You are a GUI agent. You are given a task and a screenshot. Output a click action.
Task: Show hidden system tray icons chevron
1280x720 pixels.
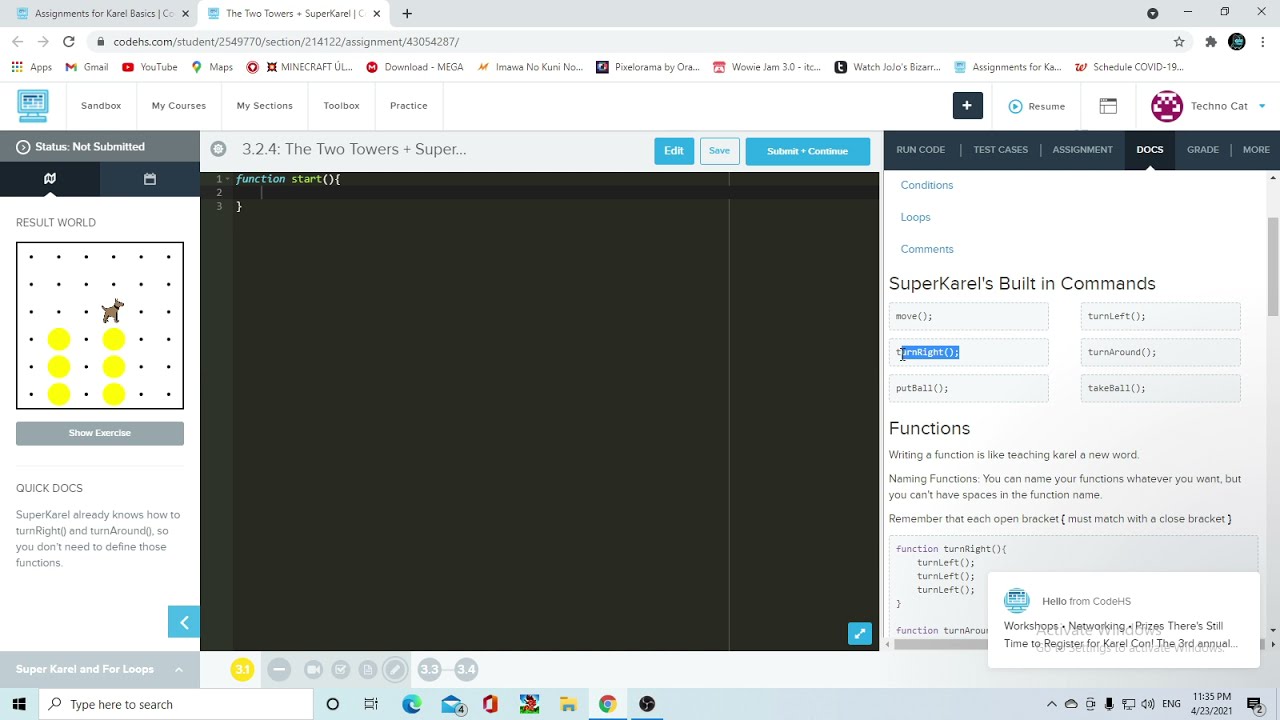[x=1051, y=704]
